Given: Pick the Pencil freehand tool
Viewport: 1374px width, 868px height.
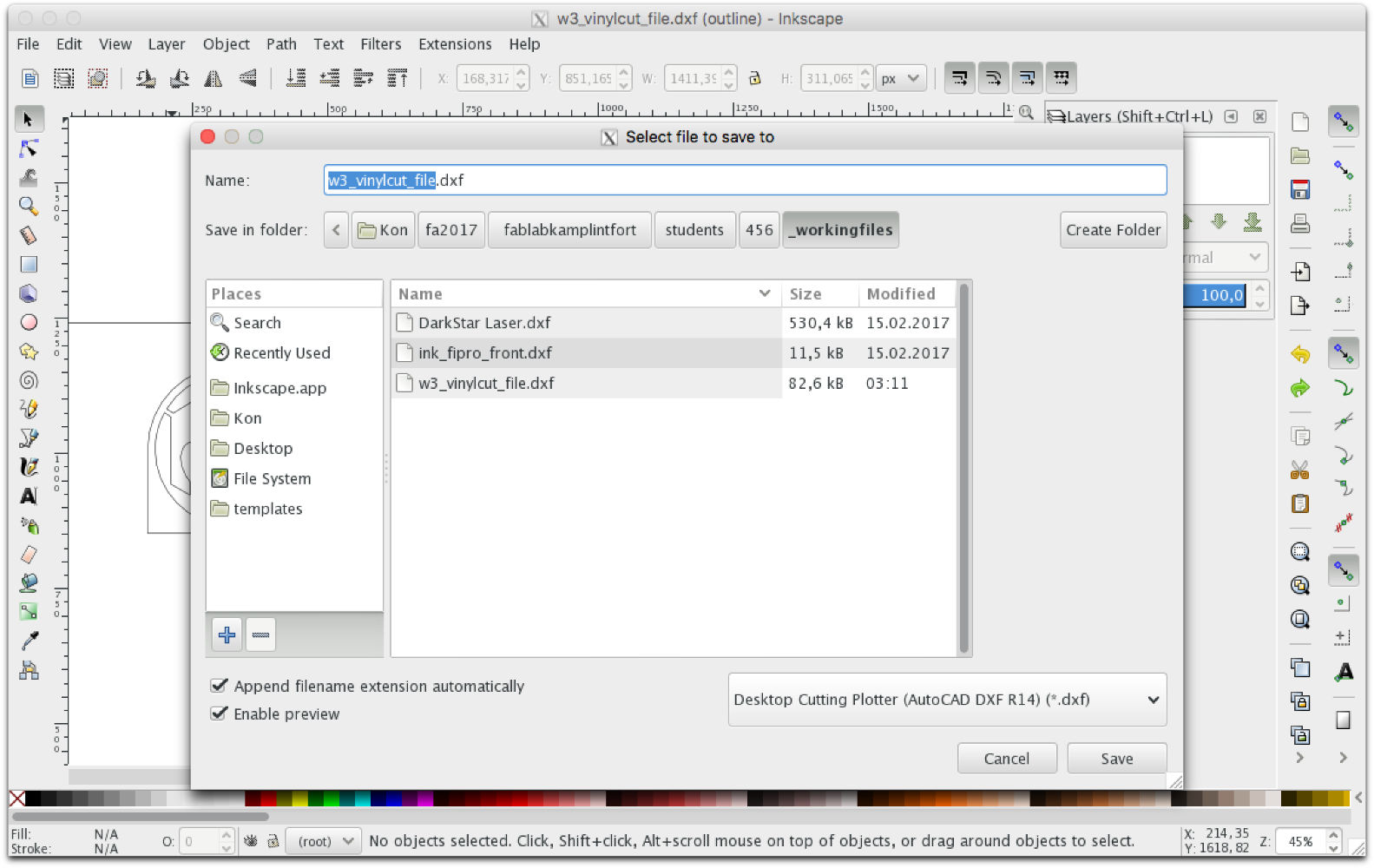Looking at the screenshot, I should tap(29, 409).
